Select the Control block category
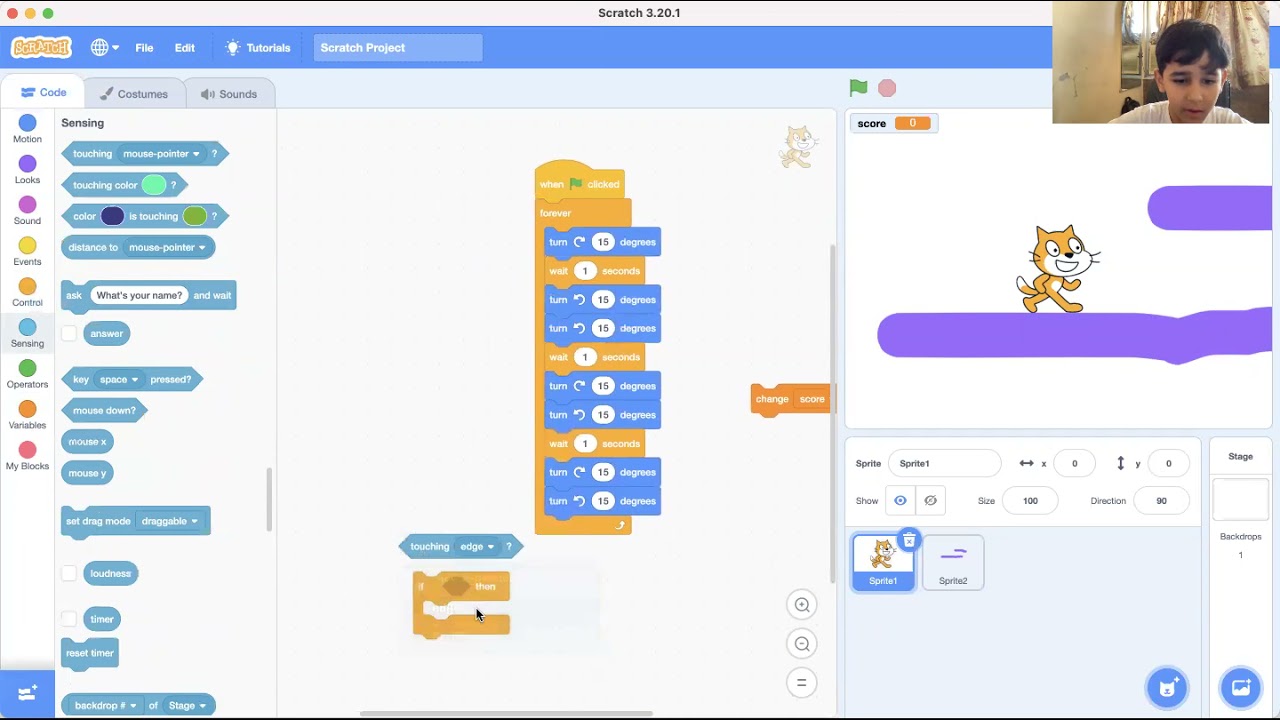Image resolution: width=1280 pixels, height=720 pixels. click(27, 293)
